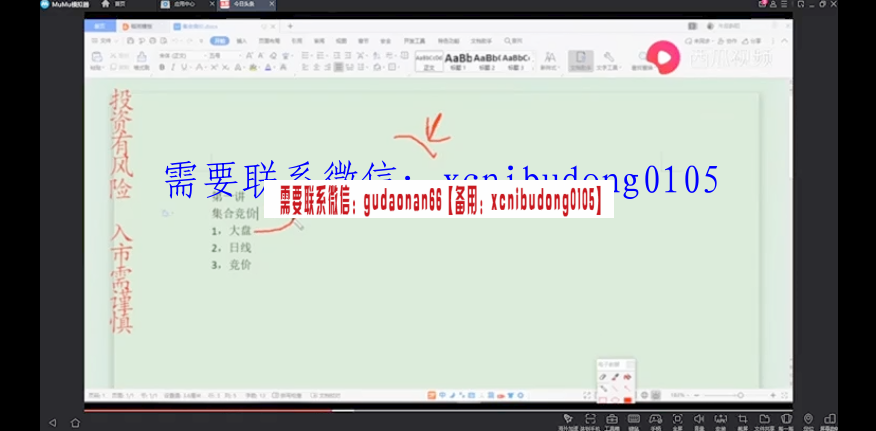Select the eraser in drawing palette
Screen dimensions: 876x431
pyautogui.click(x=603, y=377)
